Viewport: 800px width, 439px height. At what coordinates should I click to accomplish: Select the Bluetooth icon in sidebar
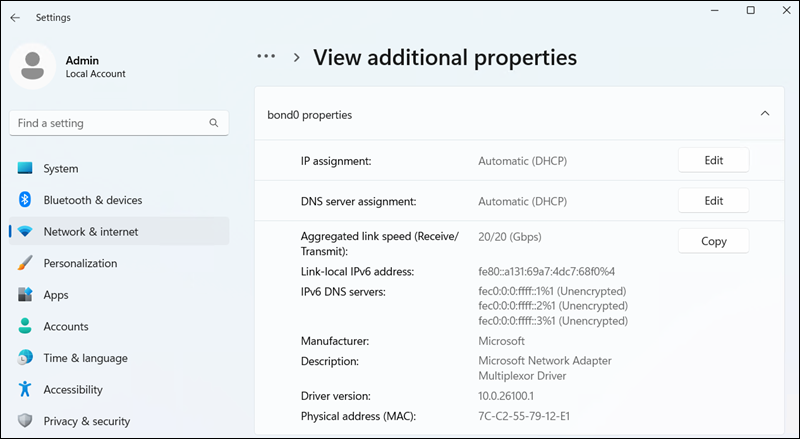pos(25,200)
